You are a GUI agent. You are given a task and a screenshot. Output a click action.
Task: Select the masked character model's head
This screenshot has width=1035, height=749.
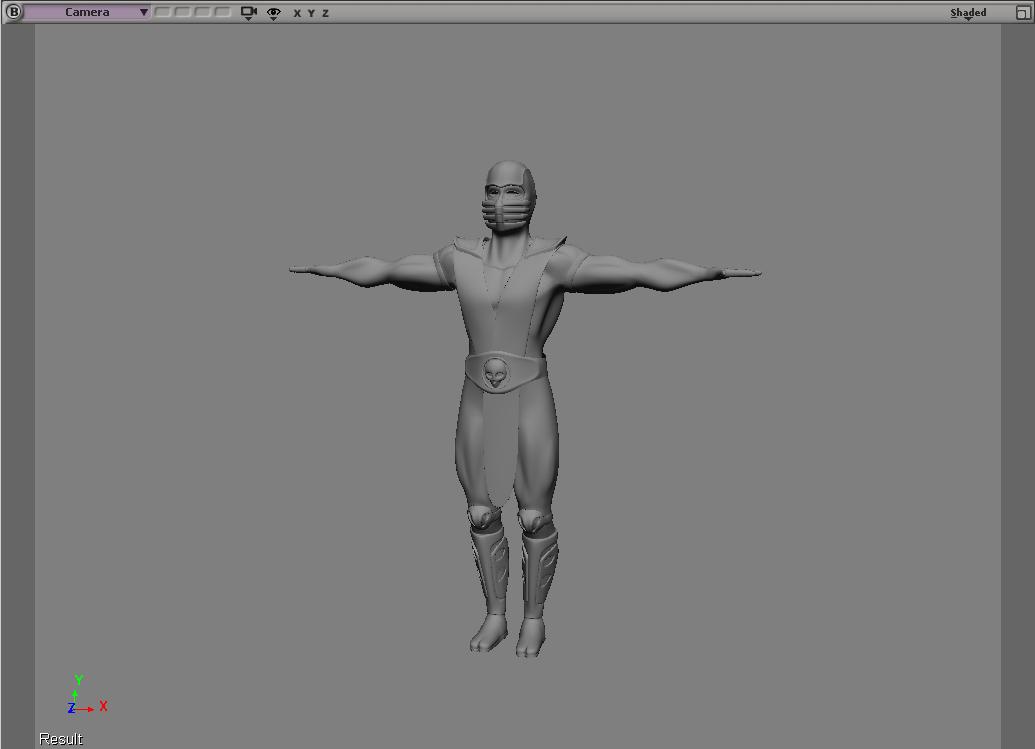click(x=508, y=196)
